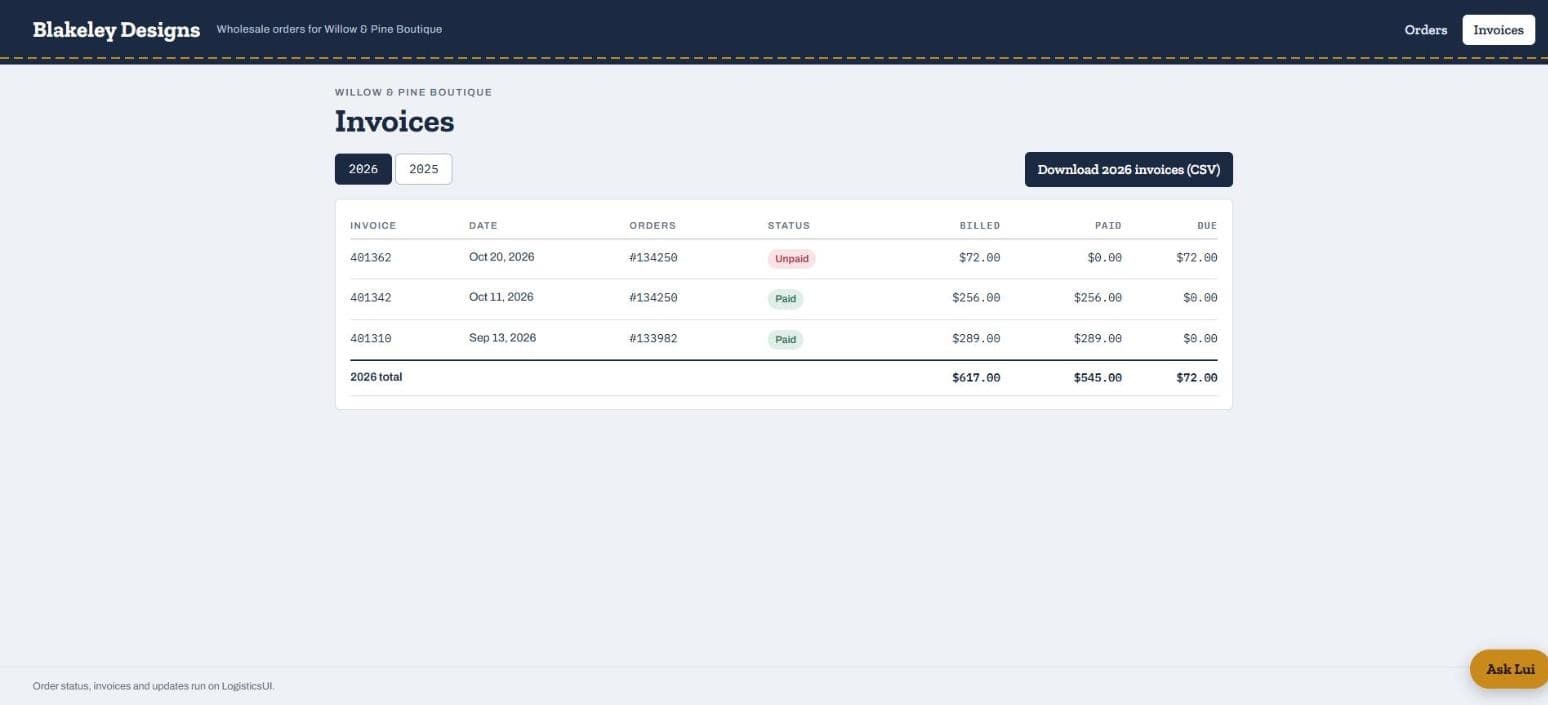Click the Willow & Pine Boutique label above heading
This screenshot has height=705, width=1548.
[x=413, y=92]
